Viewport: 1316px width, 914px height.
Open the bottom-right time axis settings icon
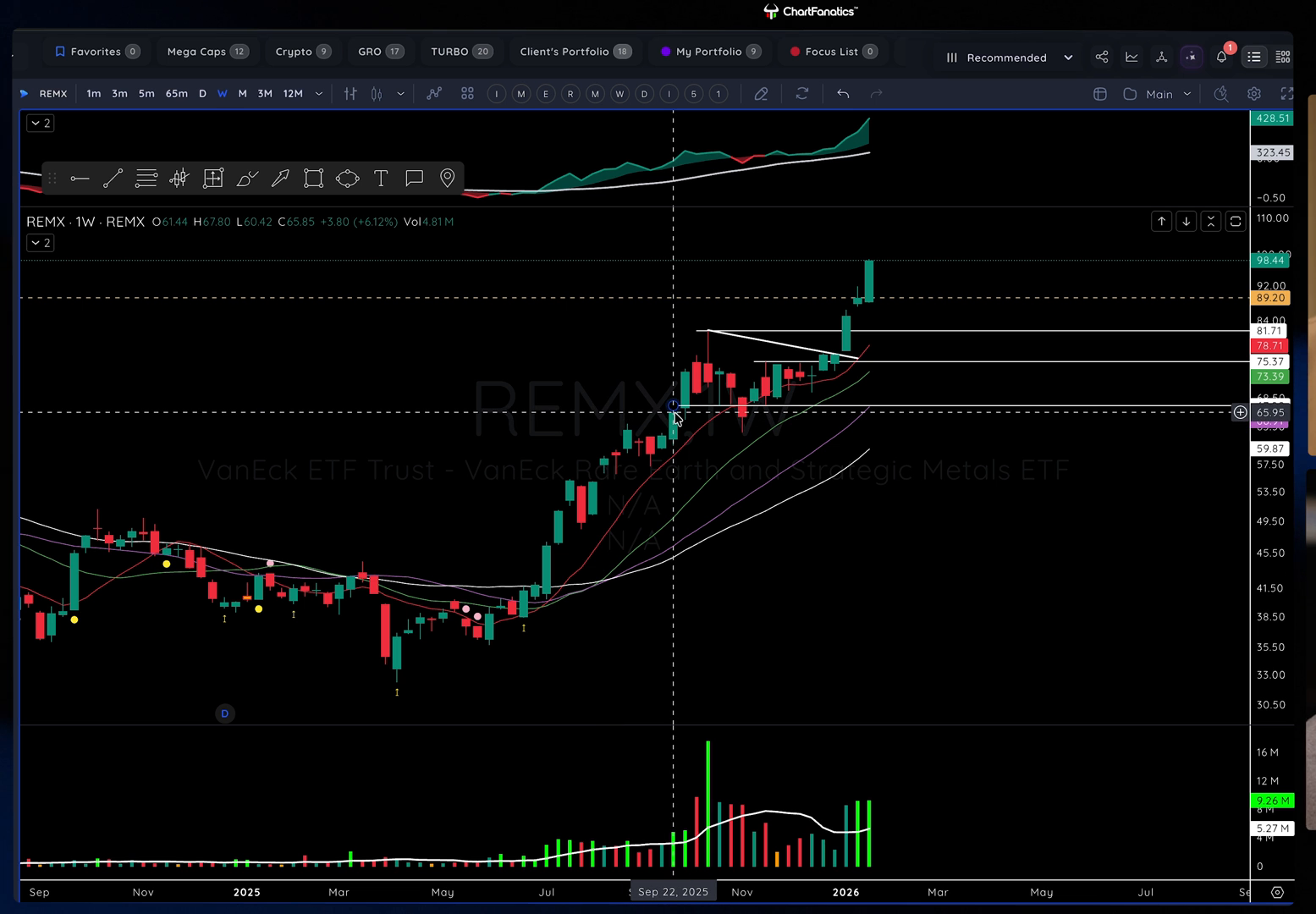click(1278, 892)
